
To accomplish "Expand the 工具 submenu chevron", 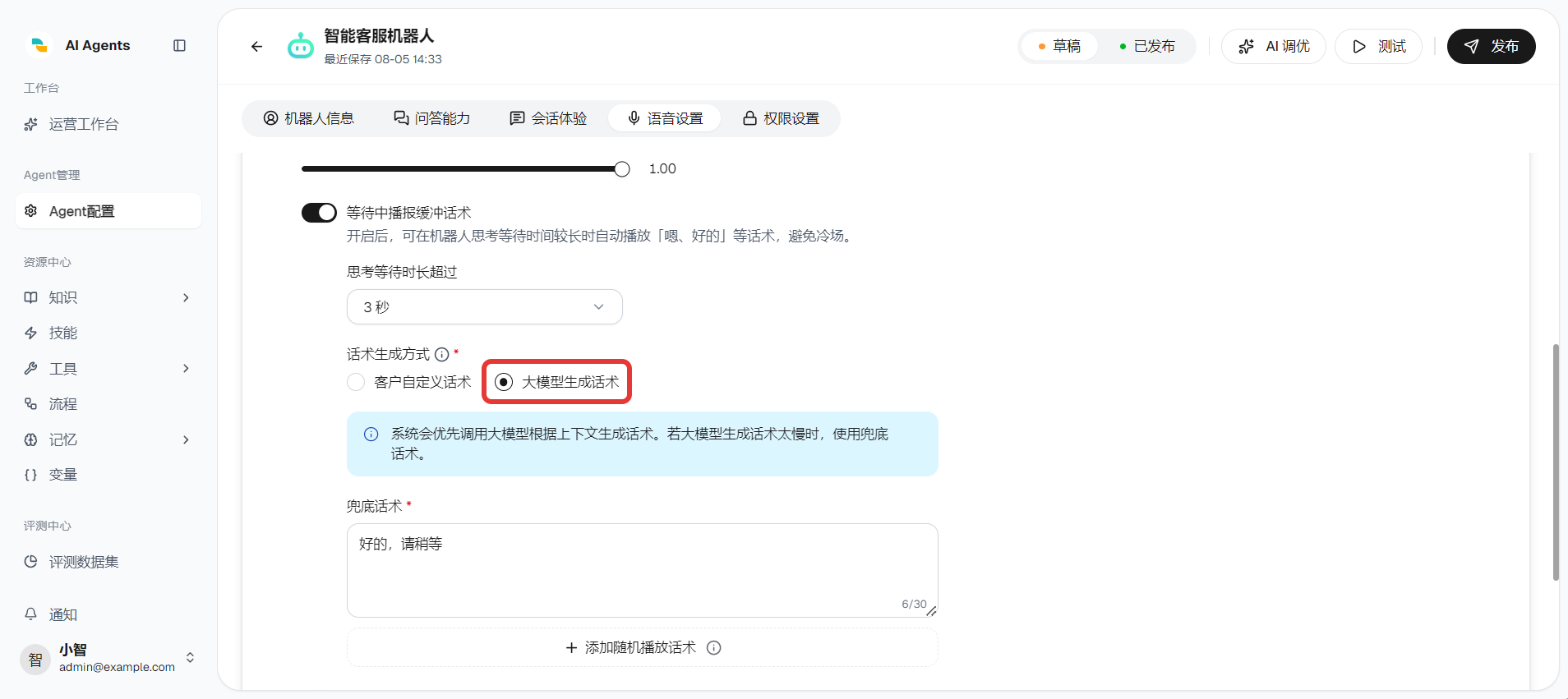I will 186,368.
